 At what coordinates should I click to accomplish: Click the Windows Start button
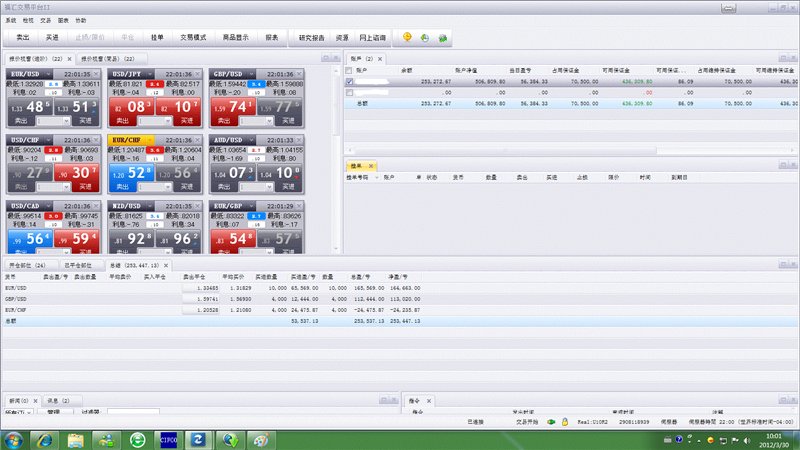[14, 439]
